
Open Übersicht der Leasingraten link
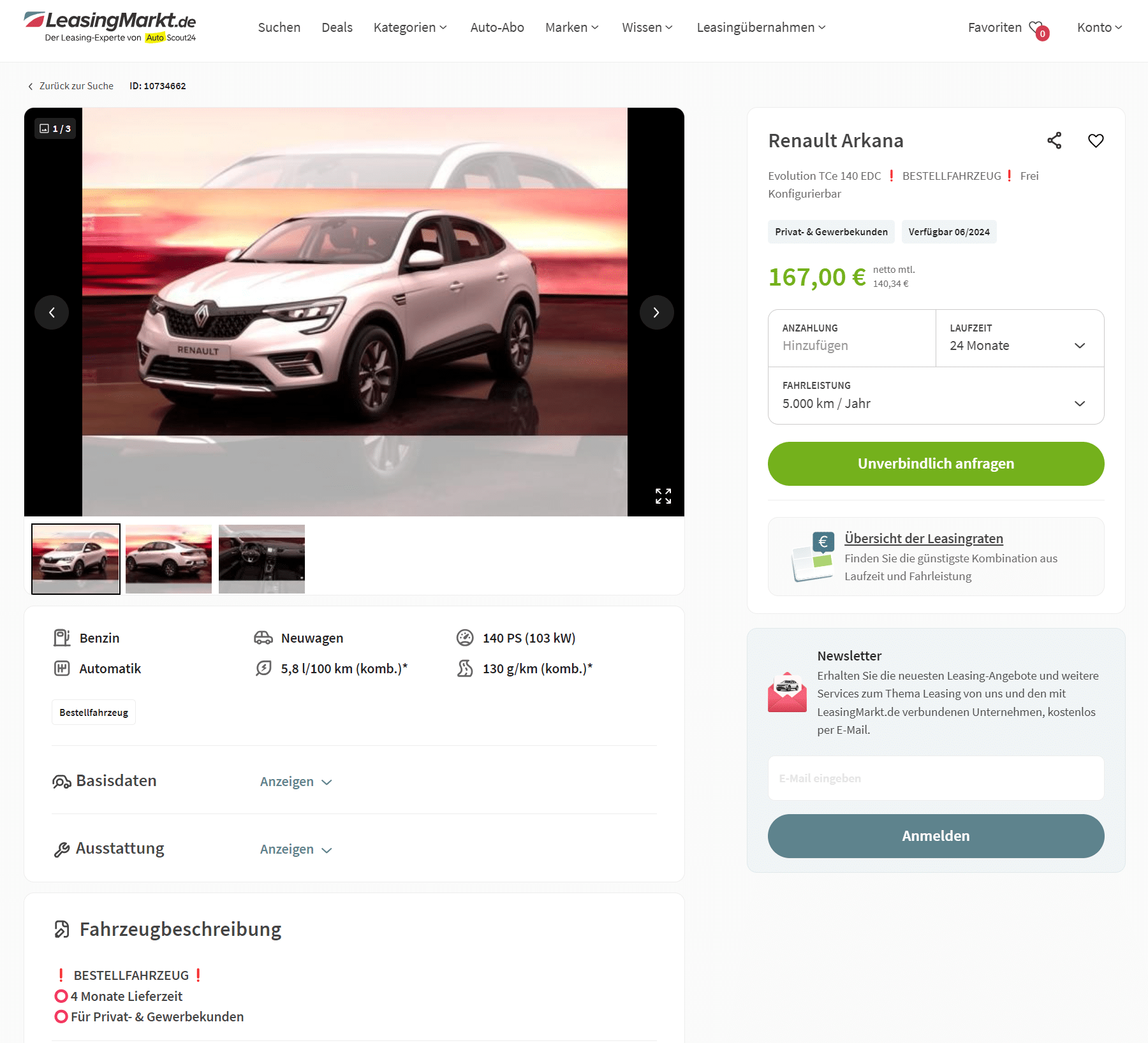click(x=924, y=539)
